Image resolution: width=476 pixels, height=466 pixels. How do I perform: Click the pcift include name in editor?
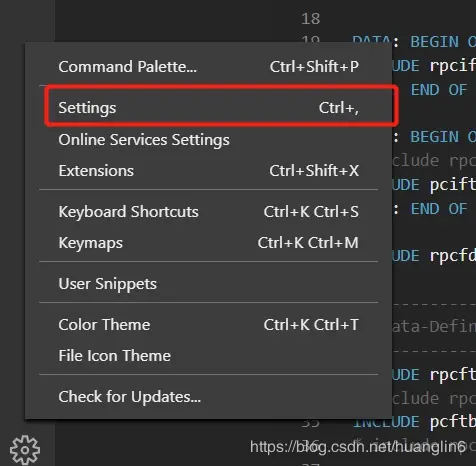tap(452, 185)
